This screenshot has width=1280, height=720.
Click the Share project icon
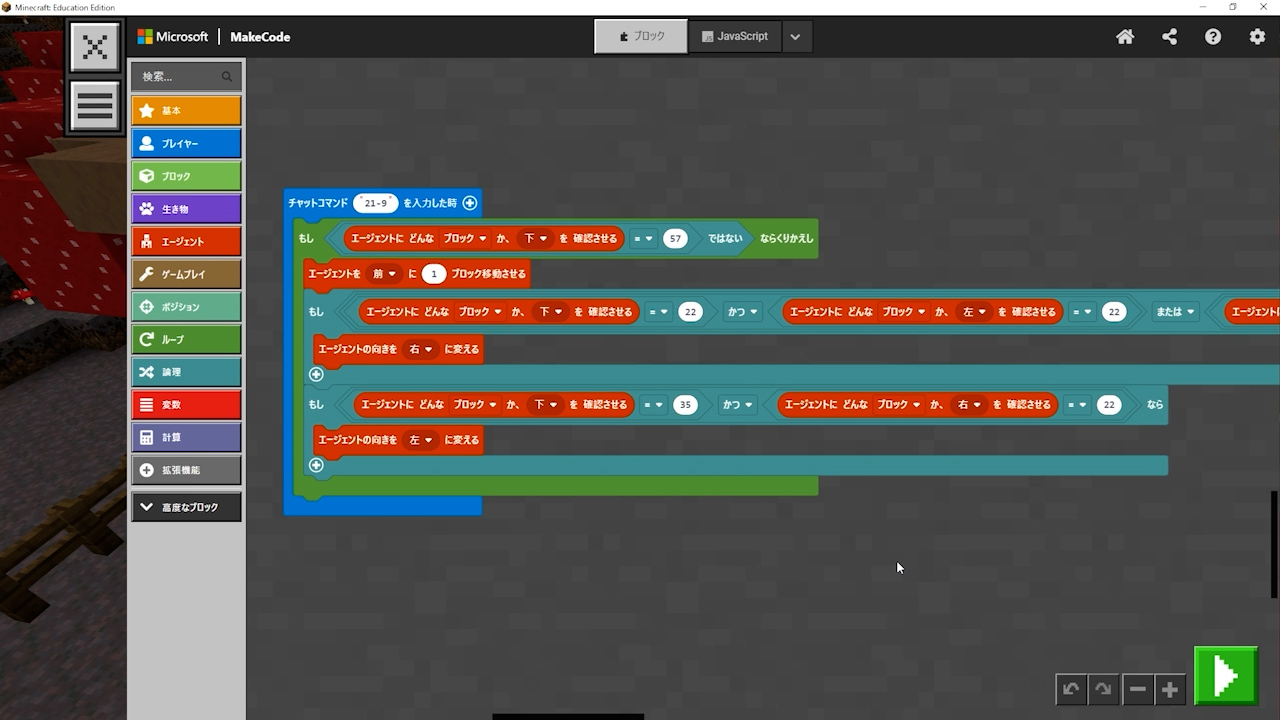click(x=1169, y=37)
